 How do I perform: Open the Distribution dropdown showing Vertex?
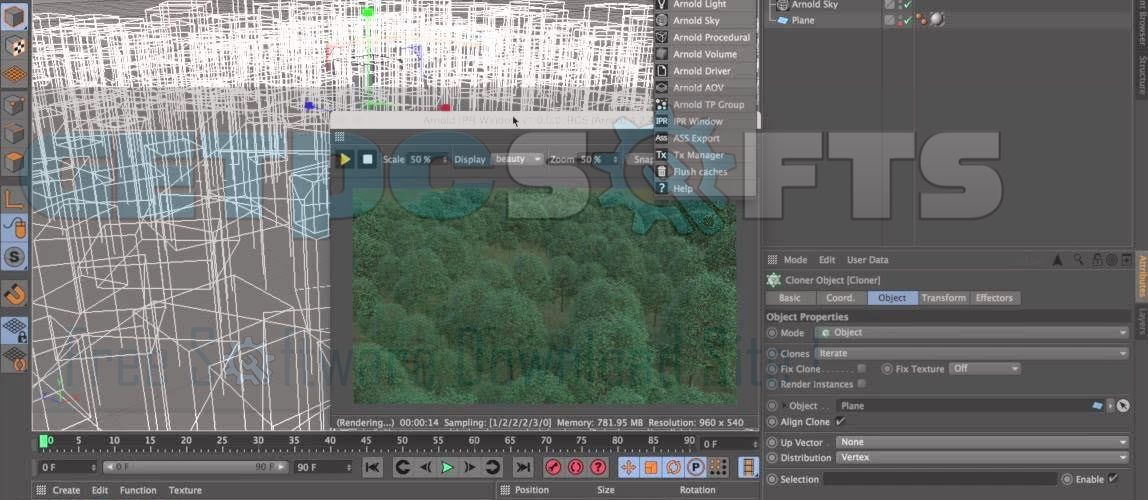[983, 458]
